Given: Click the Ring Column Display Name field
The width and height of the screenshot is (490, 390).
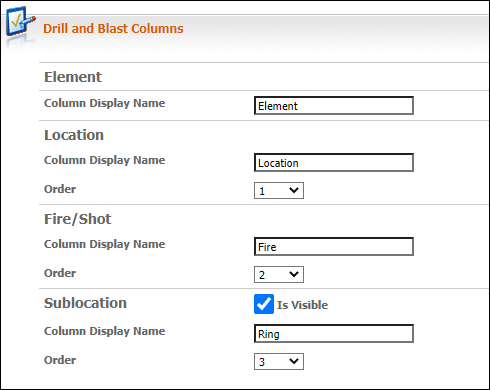Looking at the screenshot, I should [334, 334].
